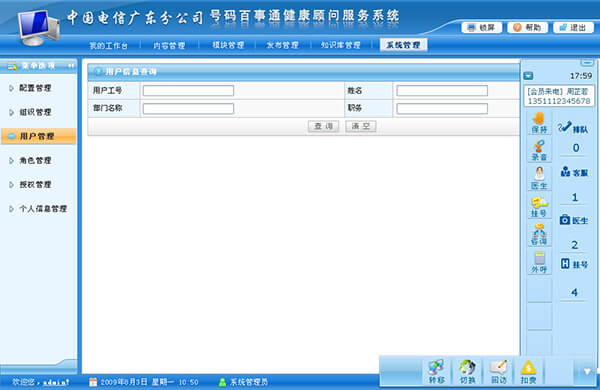Open the 回访 follow-up icon
Screen dimensions: 600x390
pyautogui.click(x=499, y=372)
